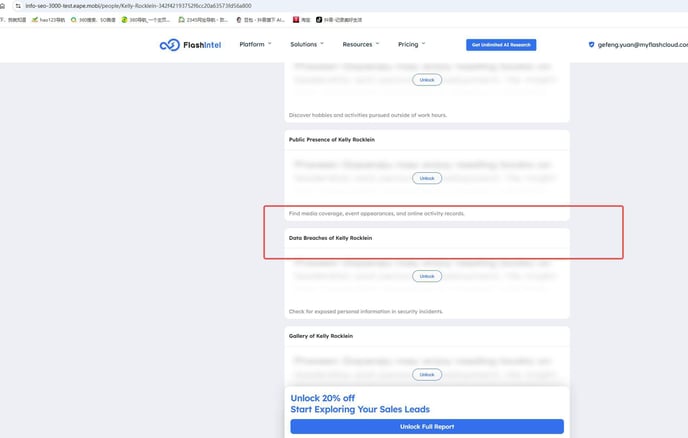Click Unlock in Gallery of Kelly Rocklein
688x438 pixels.
pyautogui.click(x=427, y=374)
